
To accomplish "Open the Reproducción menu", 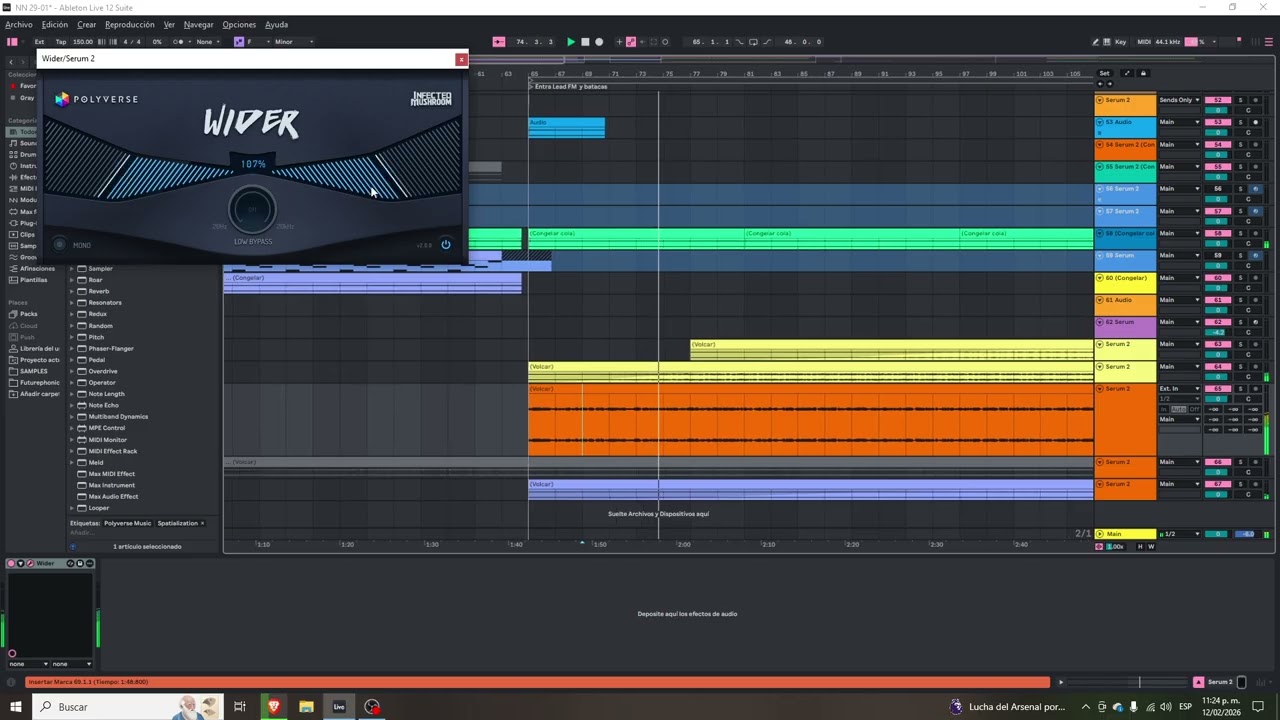I will pyautogui.click(x=130, y=25).
